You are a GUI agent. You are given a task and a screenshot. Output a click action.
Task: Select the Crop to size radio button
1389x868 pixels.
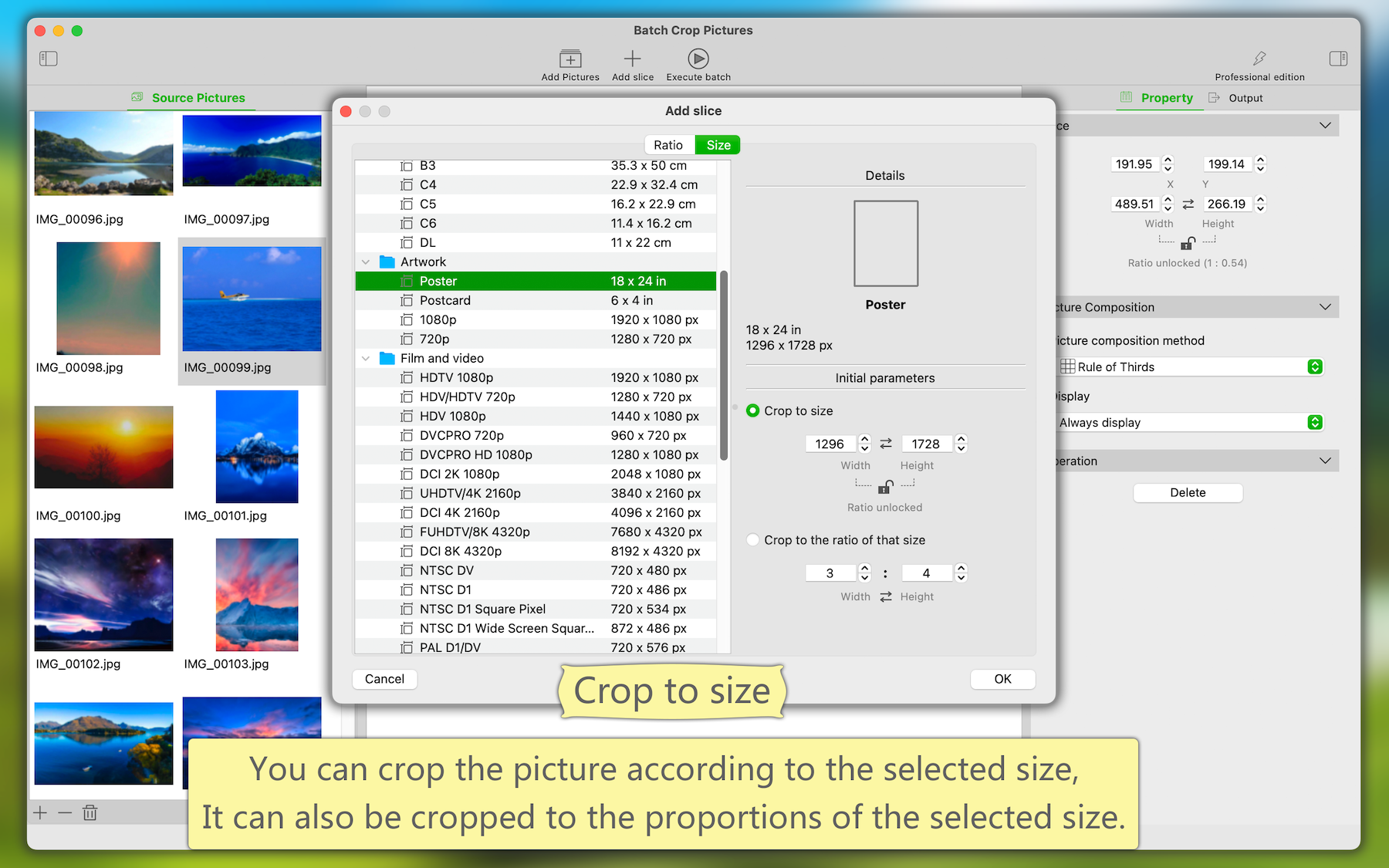[752, 410]
